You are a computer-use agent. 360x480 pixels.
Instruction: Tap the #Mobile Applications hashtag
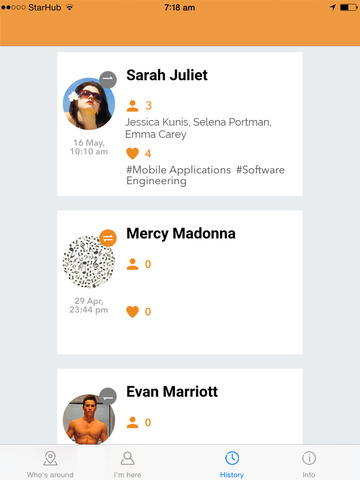click(x=178, y=170)
